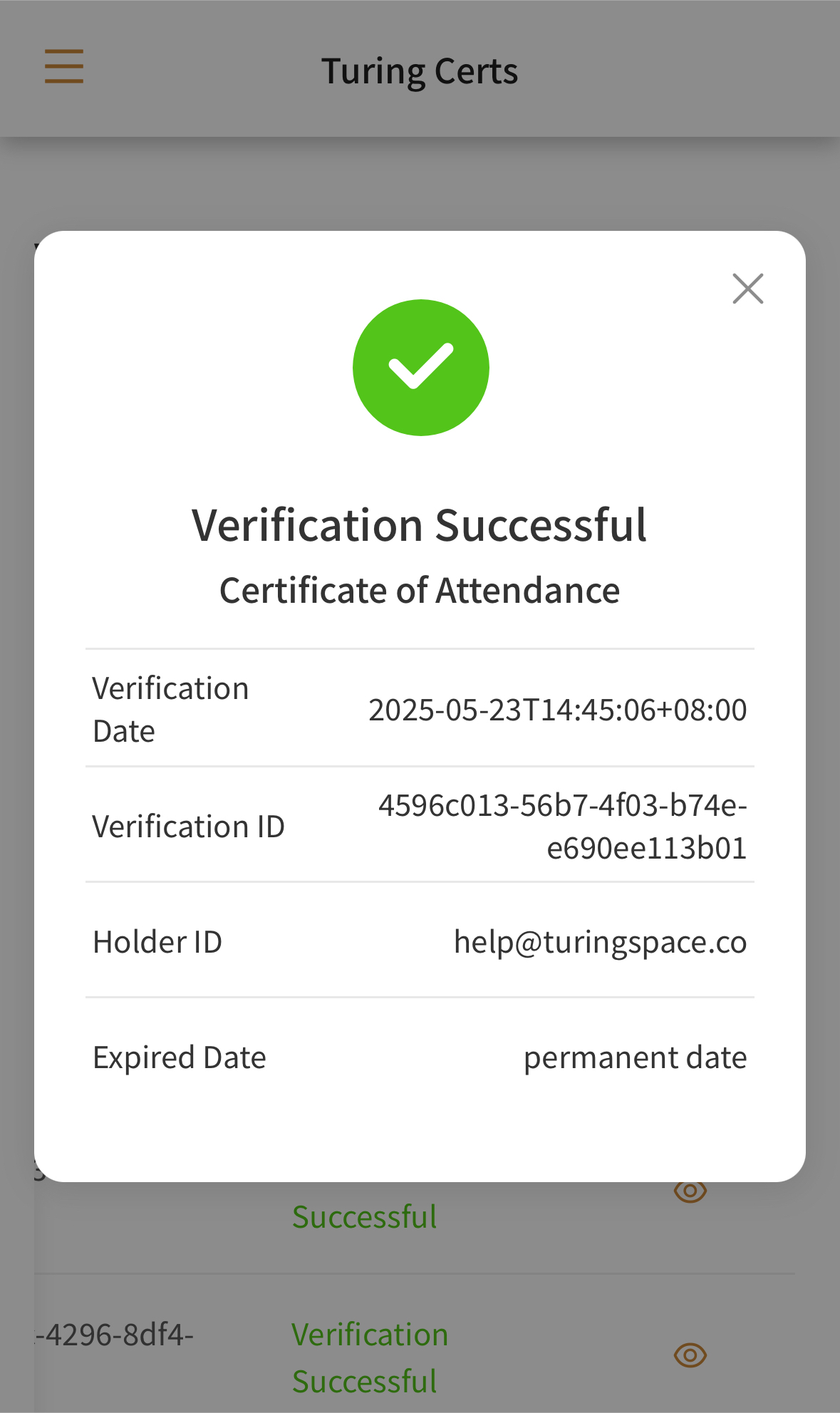The width and height of the screenshot is (840, 1413).
Task: Click the Holder ID label
Action: pyautogui.click(x=157, y=942)
